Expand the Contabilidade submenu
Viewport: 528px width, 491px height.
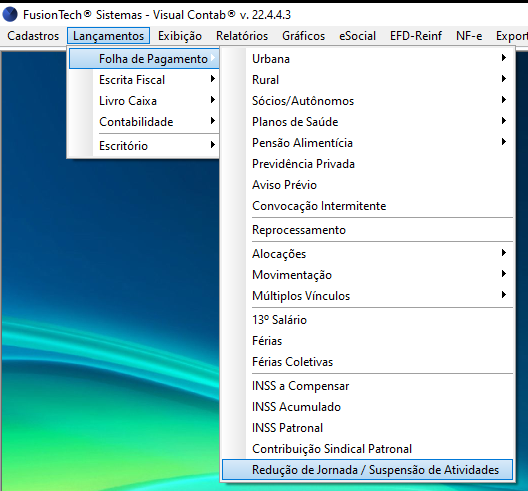point(144,122)
